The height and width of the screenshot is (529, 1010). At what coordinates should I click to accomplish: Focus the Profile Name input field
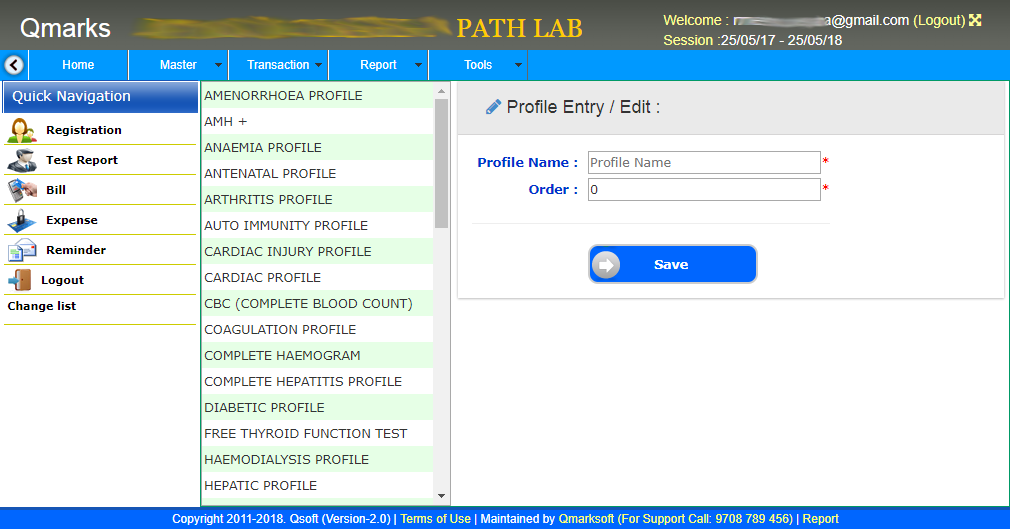tap(704, 162)
